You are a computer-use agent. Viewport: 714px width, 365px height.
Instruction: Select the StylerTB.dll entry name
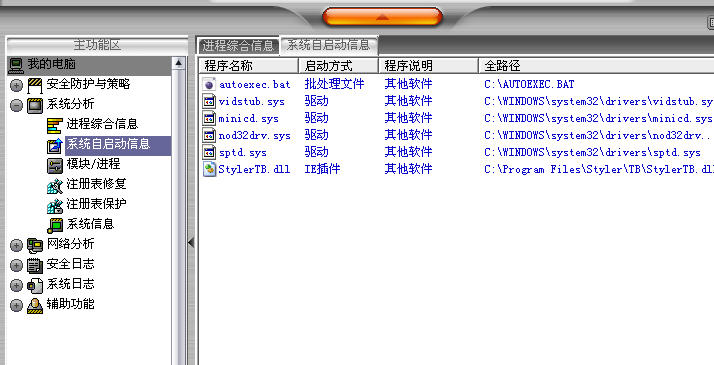pyautogui.click(x=254, y=169)
